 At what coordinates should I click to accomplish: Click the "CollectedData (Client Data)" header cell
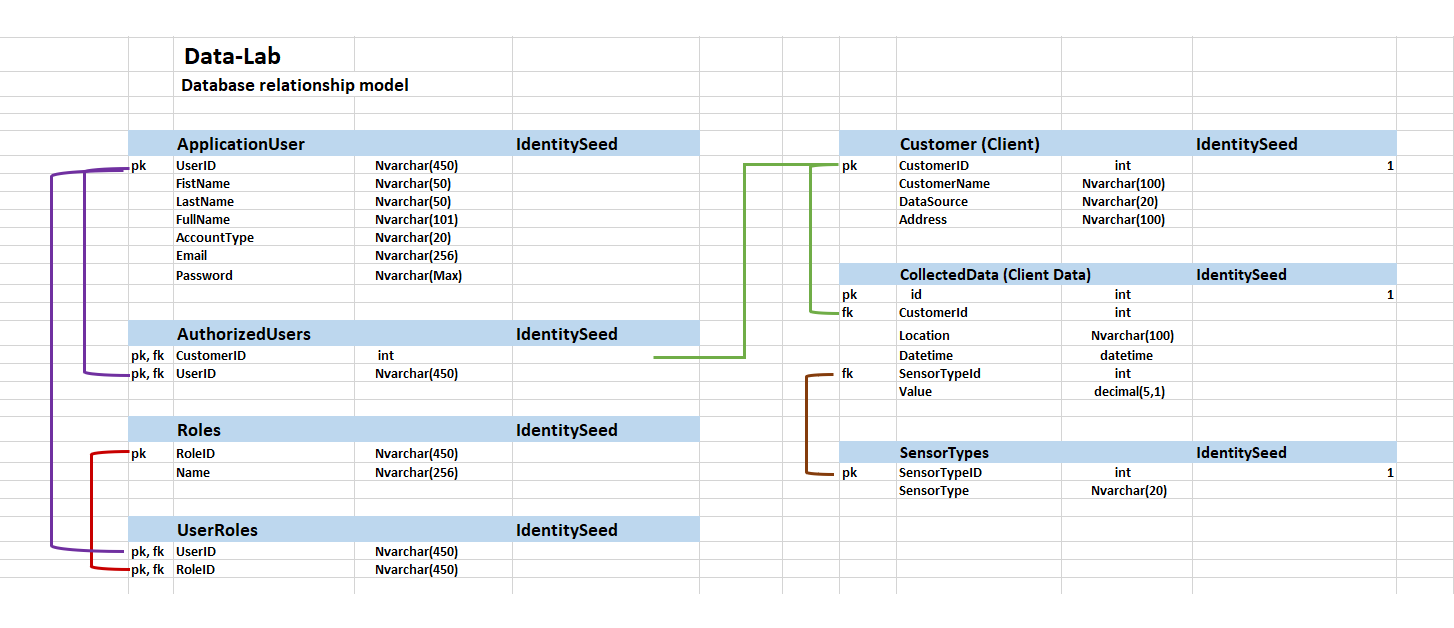(996, 274)
